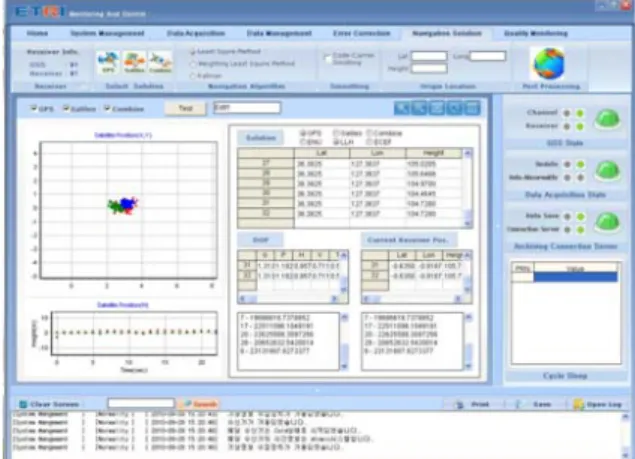Click the middle blue chart toolbar icon

pos(437,108)
